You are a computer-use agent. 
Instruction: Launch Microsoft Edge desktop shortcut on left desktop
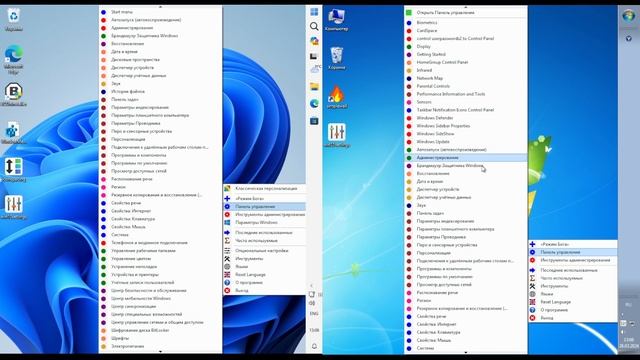[13, 60]
